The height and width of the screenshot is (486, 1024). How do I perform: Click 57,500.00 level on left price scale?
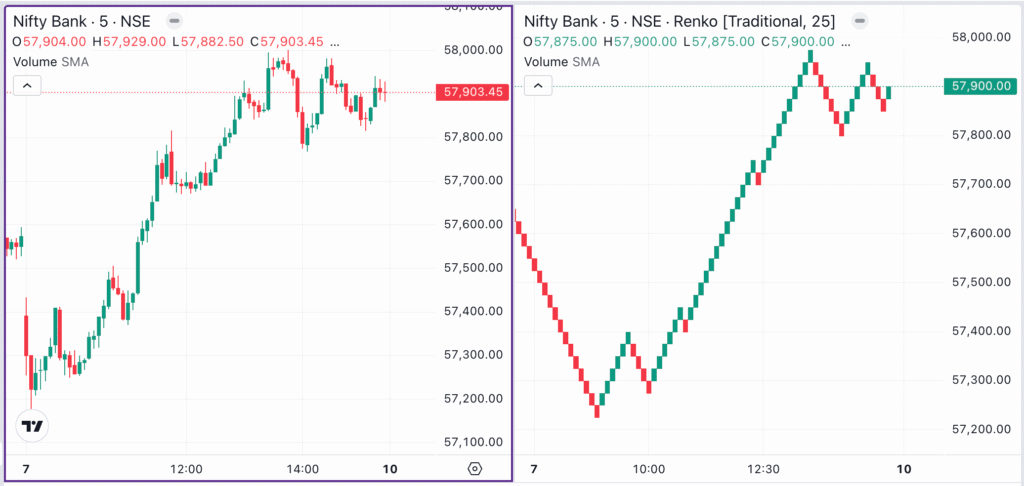tap(473, 267)
